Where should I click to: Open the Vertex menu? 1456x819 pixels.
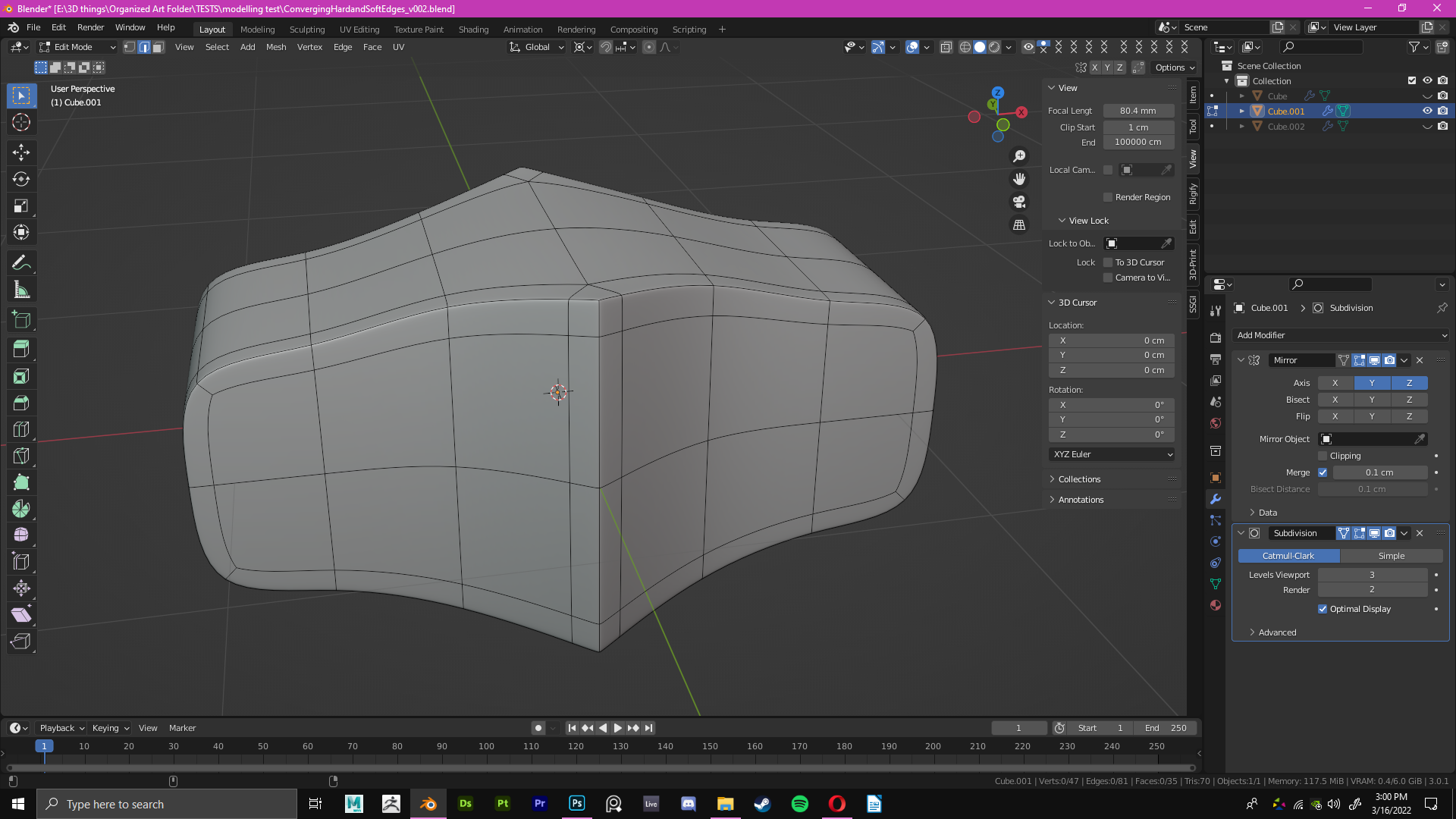(x=309, y=47)
